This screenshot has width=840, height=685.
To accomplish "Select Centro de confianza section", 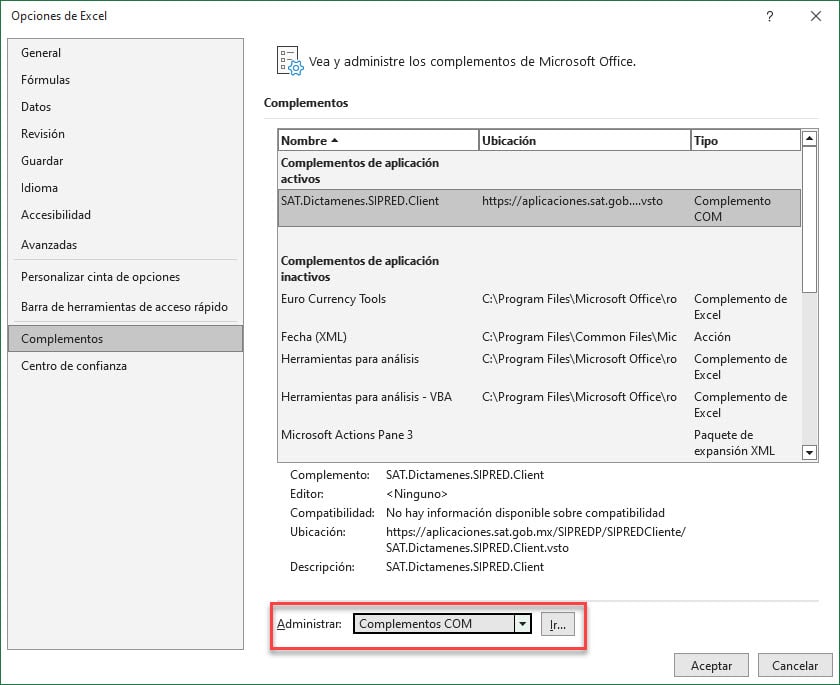I will (74, 366).
